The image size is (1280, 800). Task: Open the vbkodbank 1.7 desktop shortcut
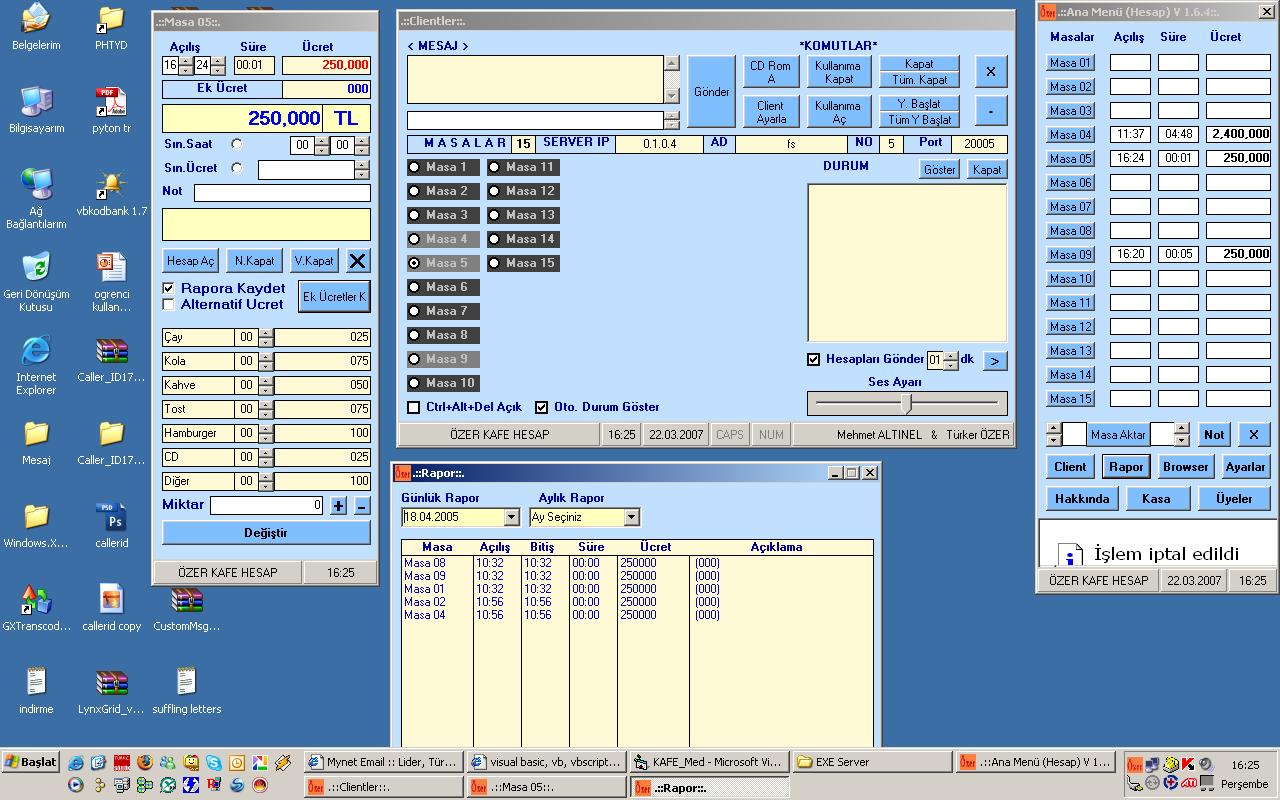[x=111, y=186]
